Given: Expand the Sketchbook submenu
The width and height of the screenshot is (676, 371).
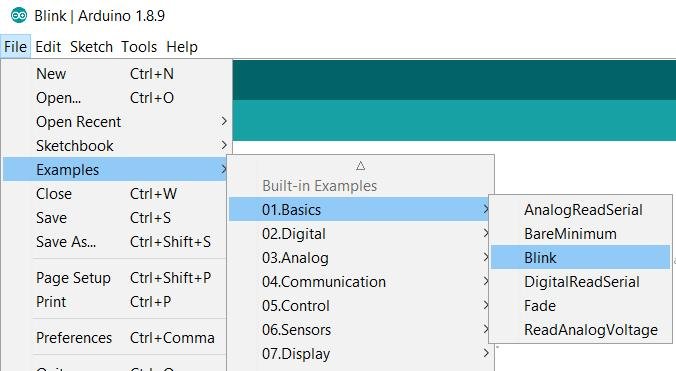Looking at the screenshot, I should [114, 146].
